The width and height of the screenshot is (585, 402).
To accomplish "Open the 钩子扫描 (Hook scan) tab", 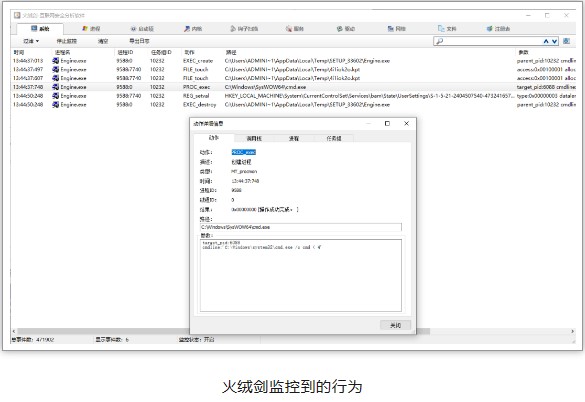I will pyautogui.click(x=244, y=29).
